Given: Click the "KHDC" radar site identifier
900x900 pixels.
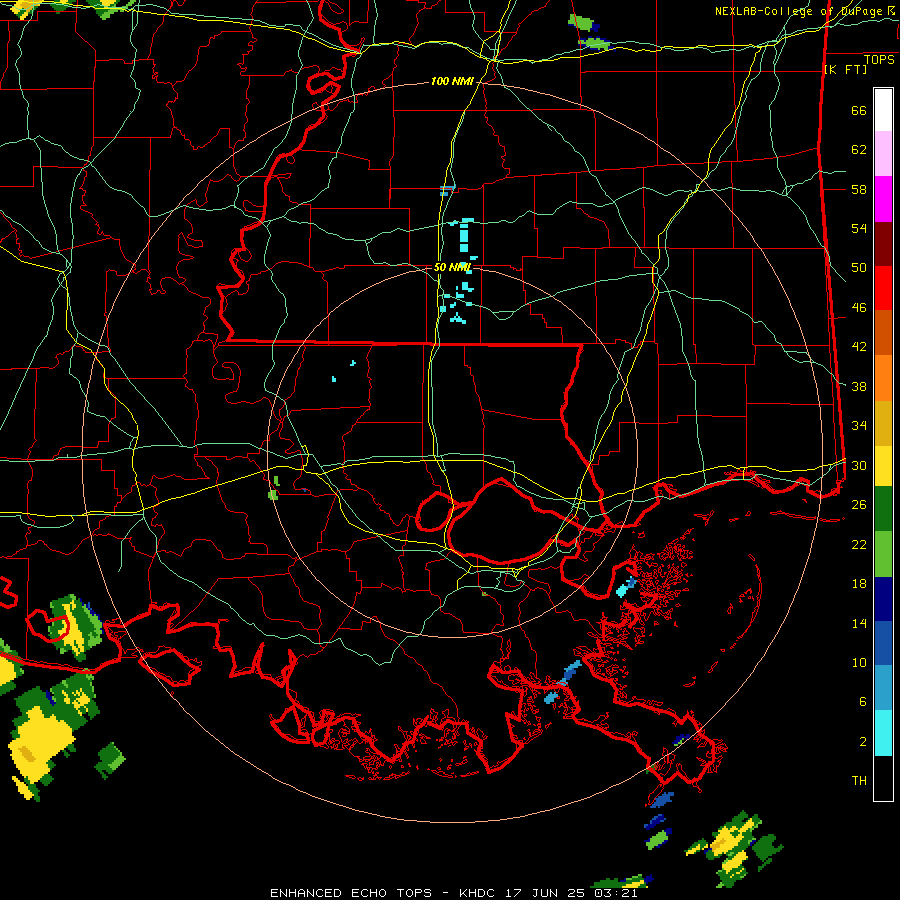Looking at the screenshot, I should click(x=479, y=893).
